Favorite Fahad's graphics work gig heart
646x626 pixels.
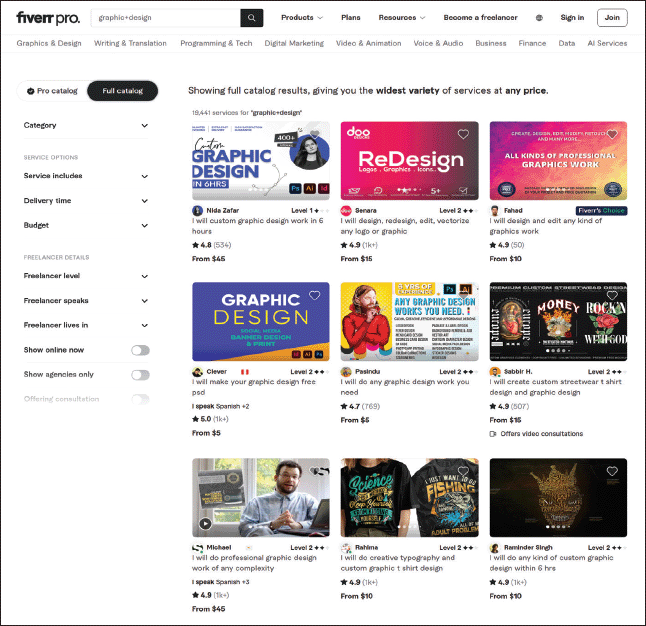[x=612, y=134]
